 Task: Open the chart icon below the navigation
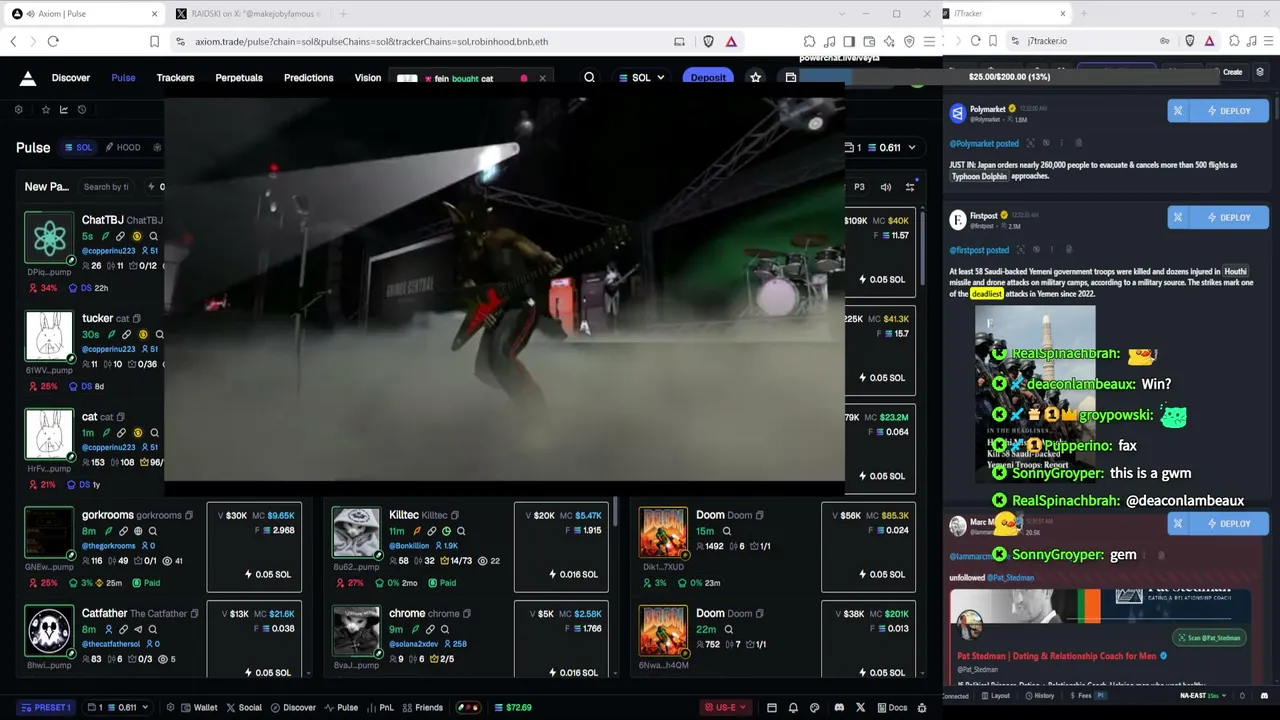coord(64,110)
